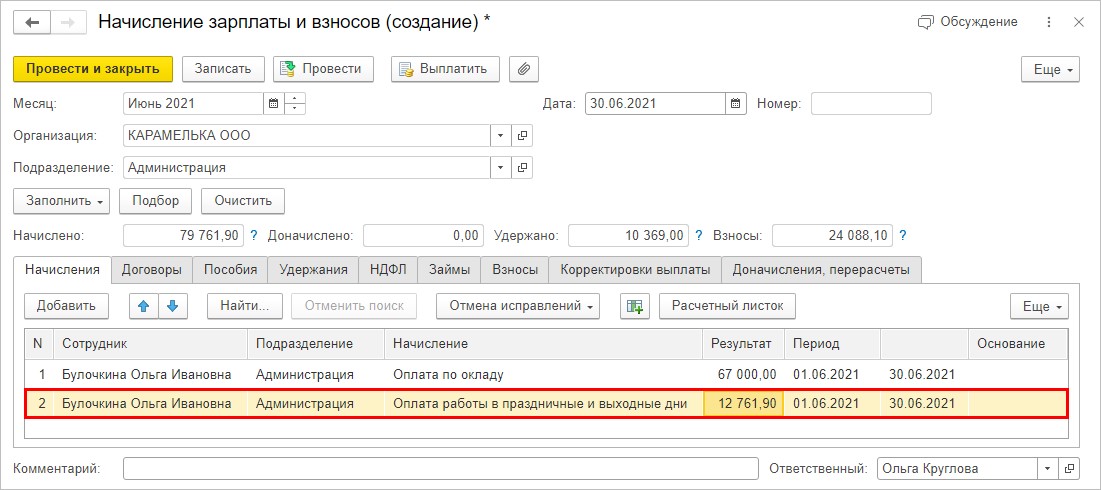1101x490 pixels.
Task: Sort by the Сотрудник column header
Action: pyautogui.click(x=151, y=343)
